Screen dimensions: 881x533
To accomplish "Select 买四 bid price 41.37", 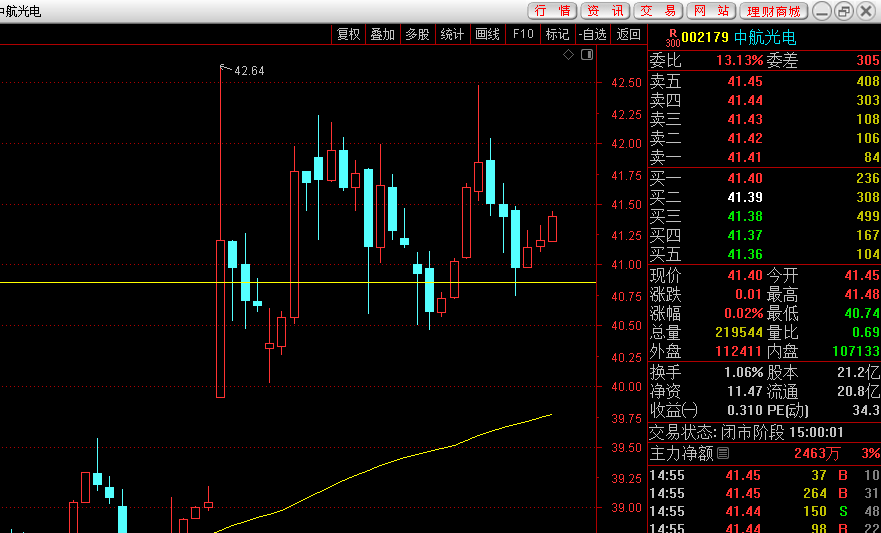I will tap(745, 235).
